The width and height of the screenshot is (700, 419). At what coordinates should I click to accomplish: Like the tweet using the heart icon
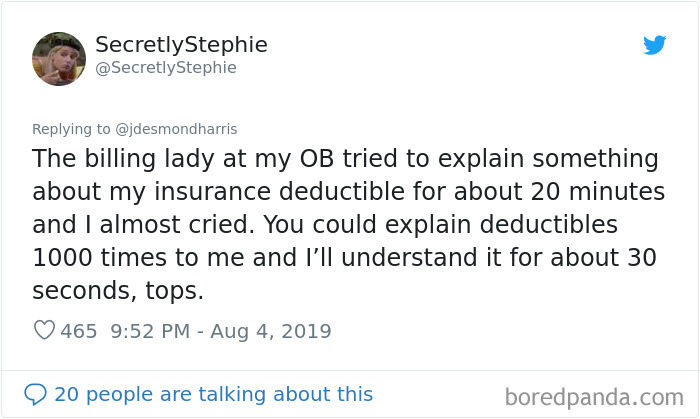tap(44, 331)
